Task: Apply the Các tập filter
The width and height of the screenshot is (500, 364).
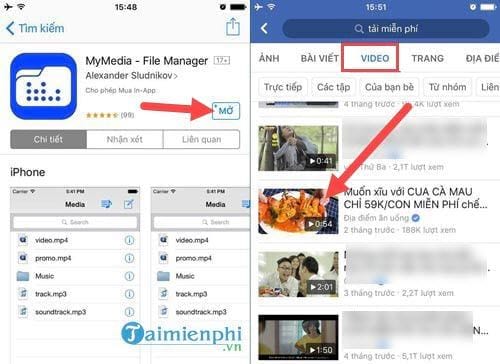Action: tap(334, 87)
